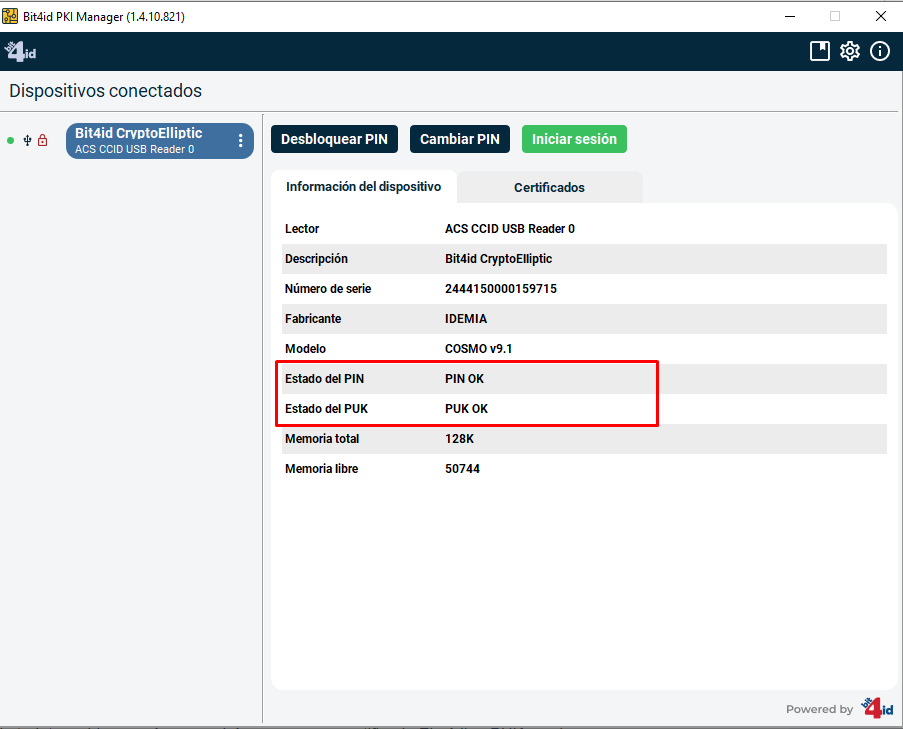
Task: Click Cambiar PIN button
Action: click(460, 139)
